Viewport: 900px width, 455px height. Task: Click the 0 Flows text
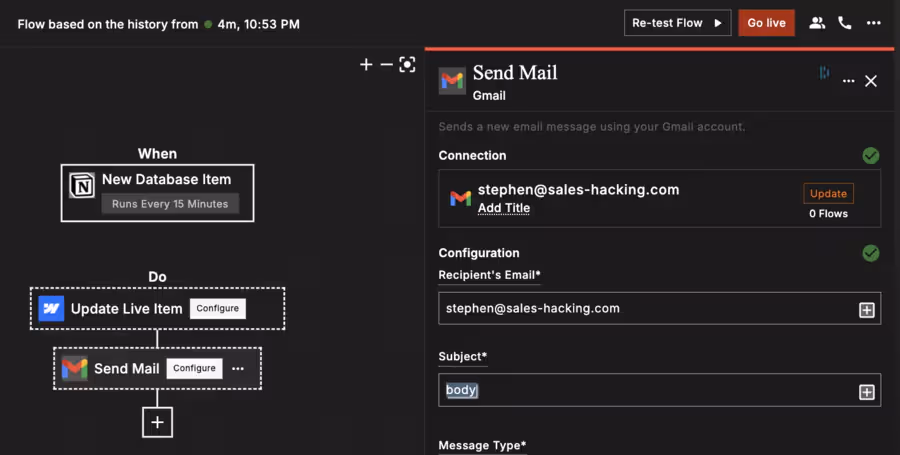pos(828,213)
